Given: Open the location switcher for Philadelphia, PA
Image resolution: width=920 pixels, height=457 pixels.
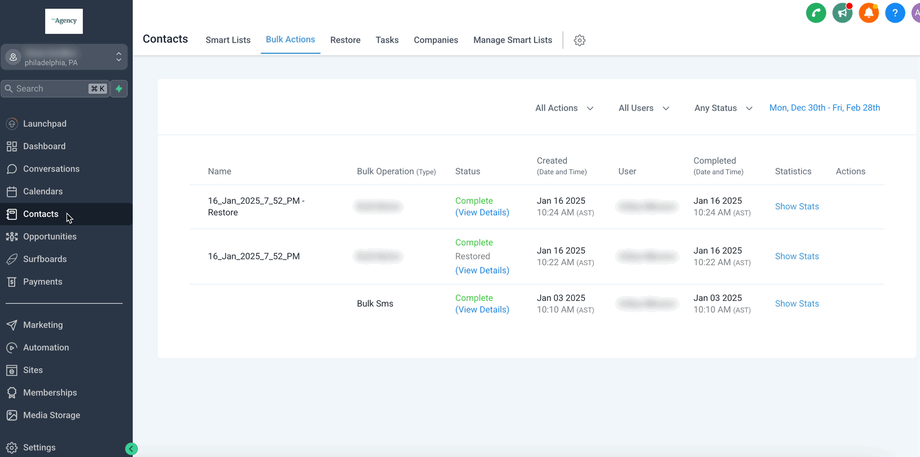Looking at the screenshot, I should (65, 57).
